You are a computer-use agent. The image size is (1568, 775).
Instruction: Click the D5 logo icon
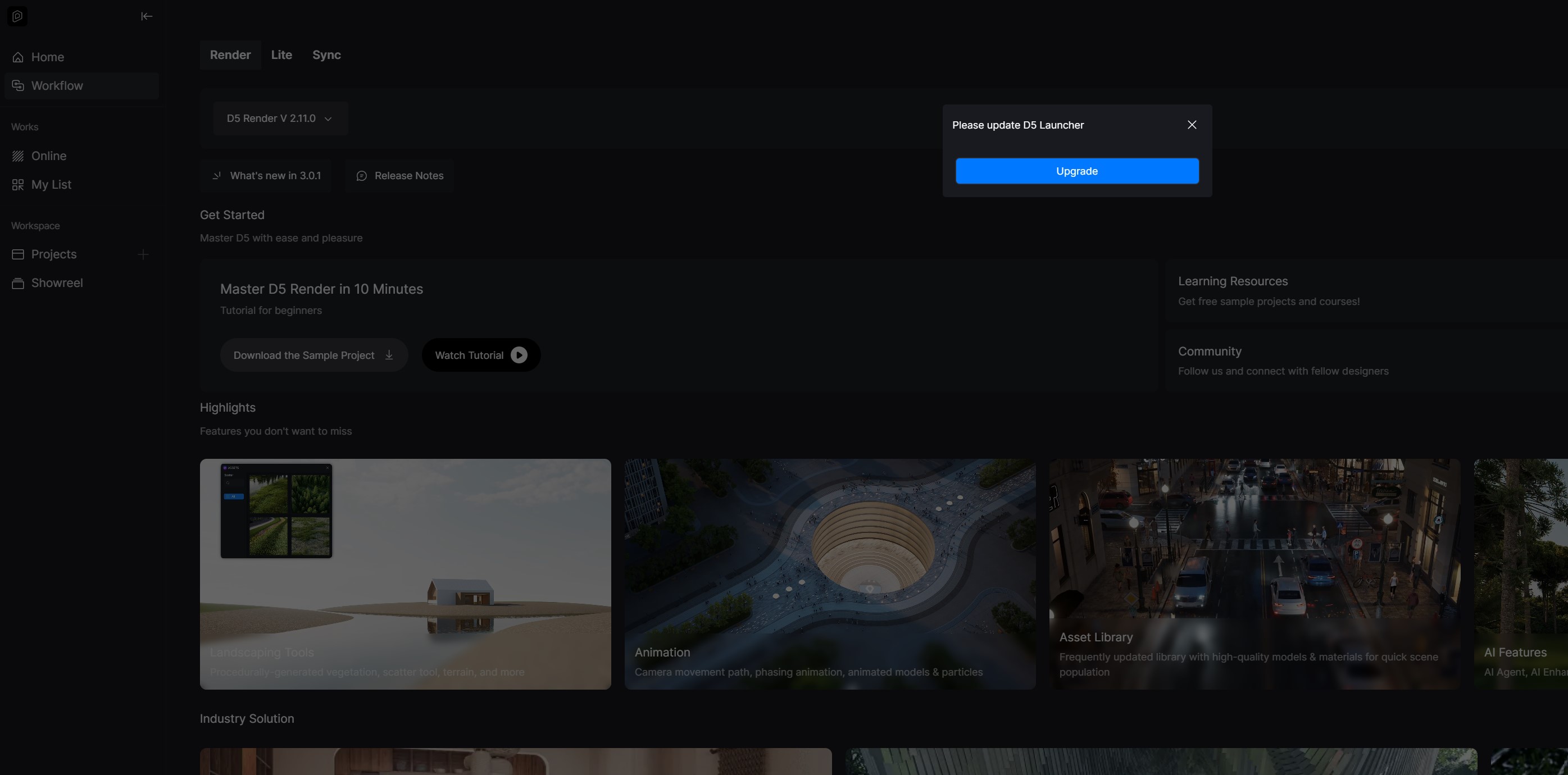pyautogui.click(x=17, y=16)
